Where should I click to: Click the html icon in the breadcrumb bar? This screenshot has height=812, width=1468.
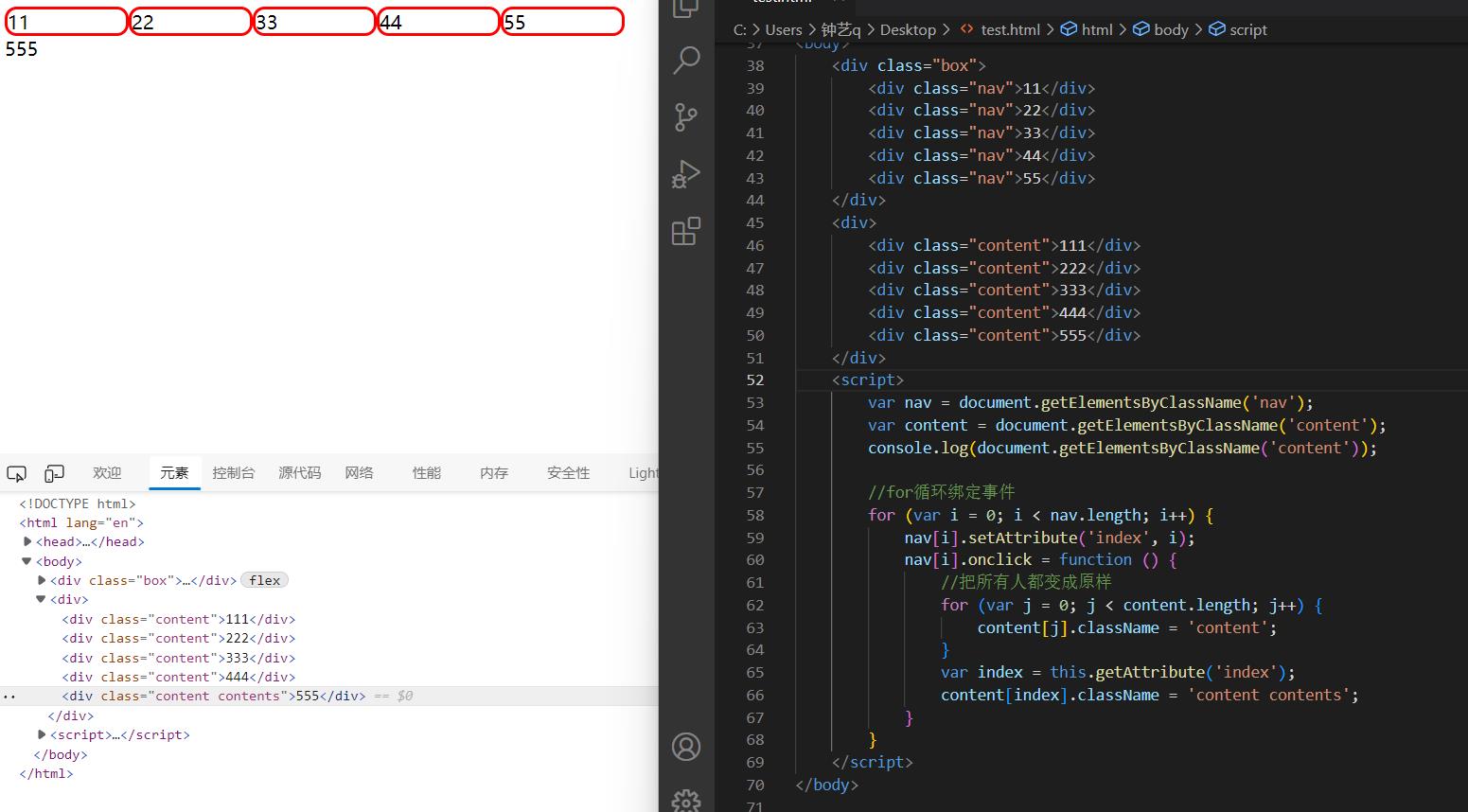[1070, 29]
